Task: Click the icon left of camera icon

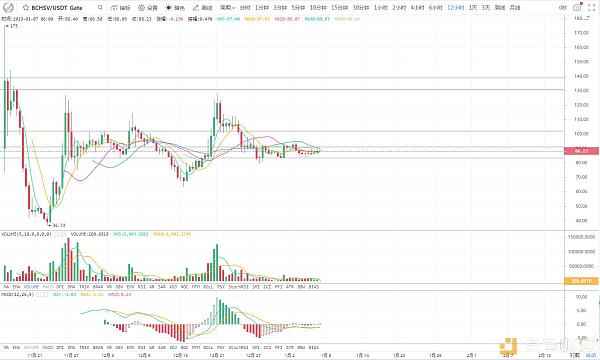Action: coord(562,7)
